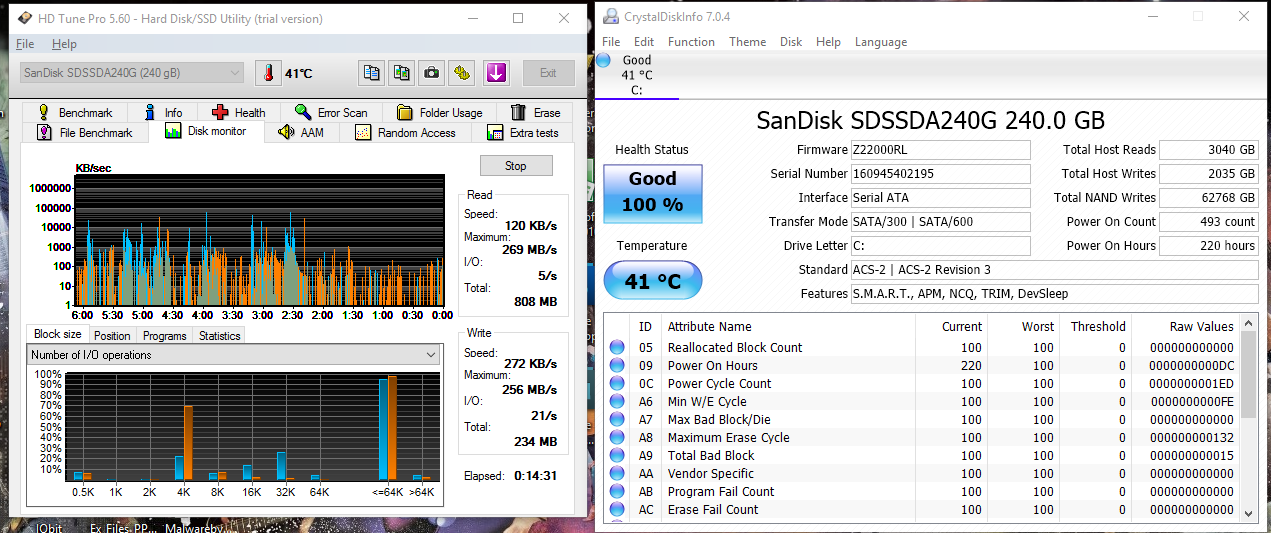1271x533 pixels.
Task: Open the Theme menu in CrystalDiskInfo
Action: click(747, 42)
